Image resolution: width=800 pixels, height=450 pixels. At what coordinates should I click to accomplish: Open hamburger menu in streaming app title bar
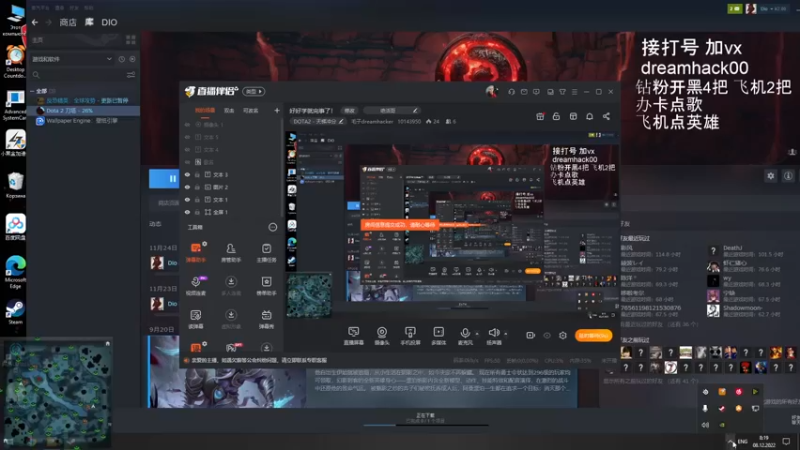click(x=574, y=92)
